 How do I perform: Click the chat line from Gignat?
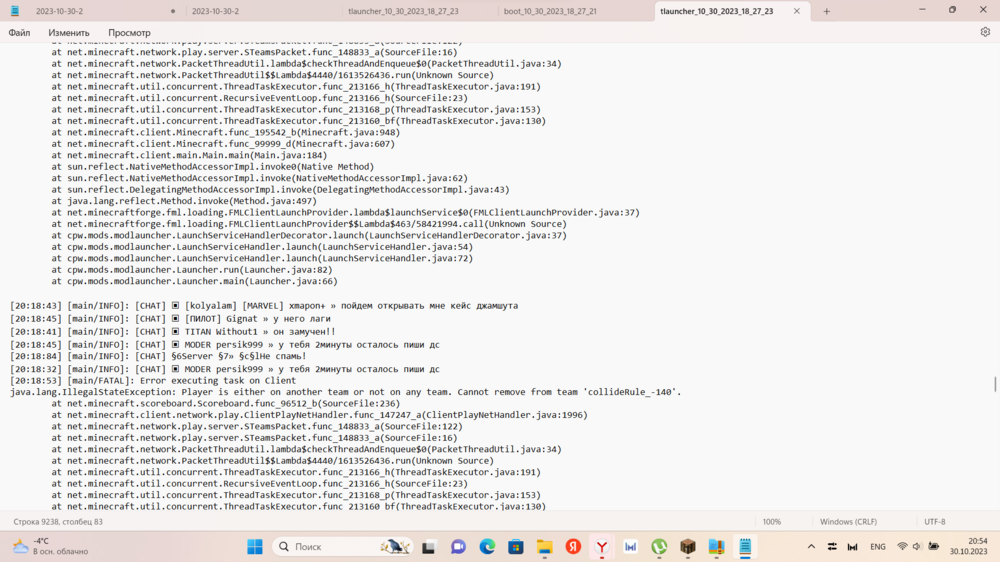[170, 319]
